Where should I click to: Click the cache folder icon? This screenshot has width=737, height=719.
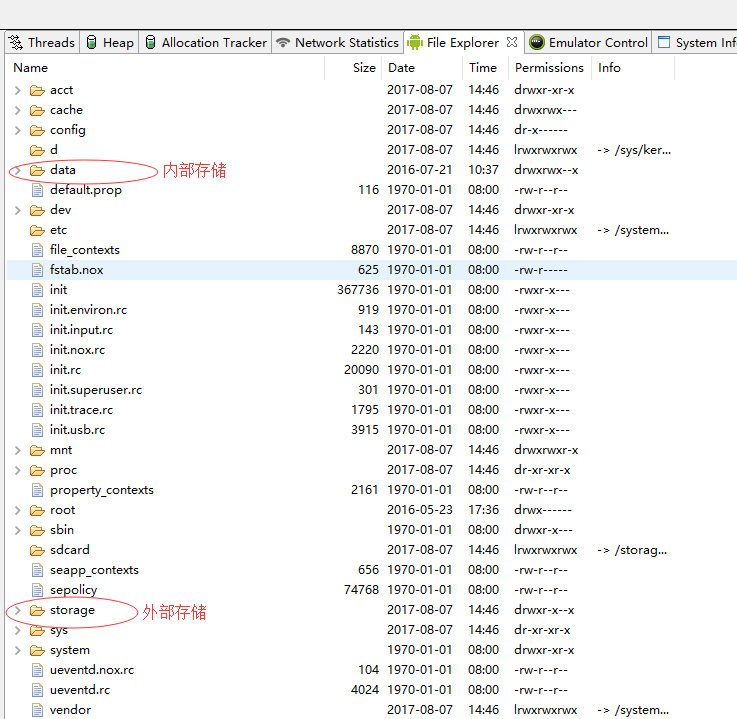point(37,110)
